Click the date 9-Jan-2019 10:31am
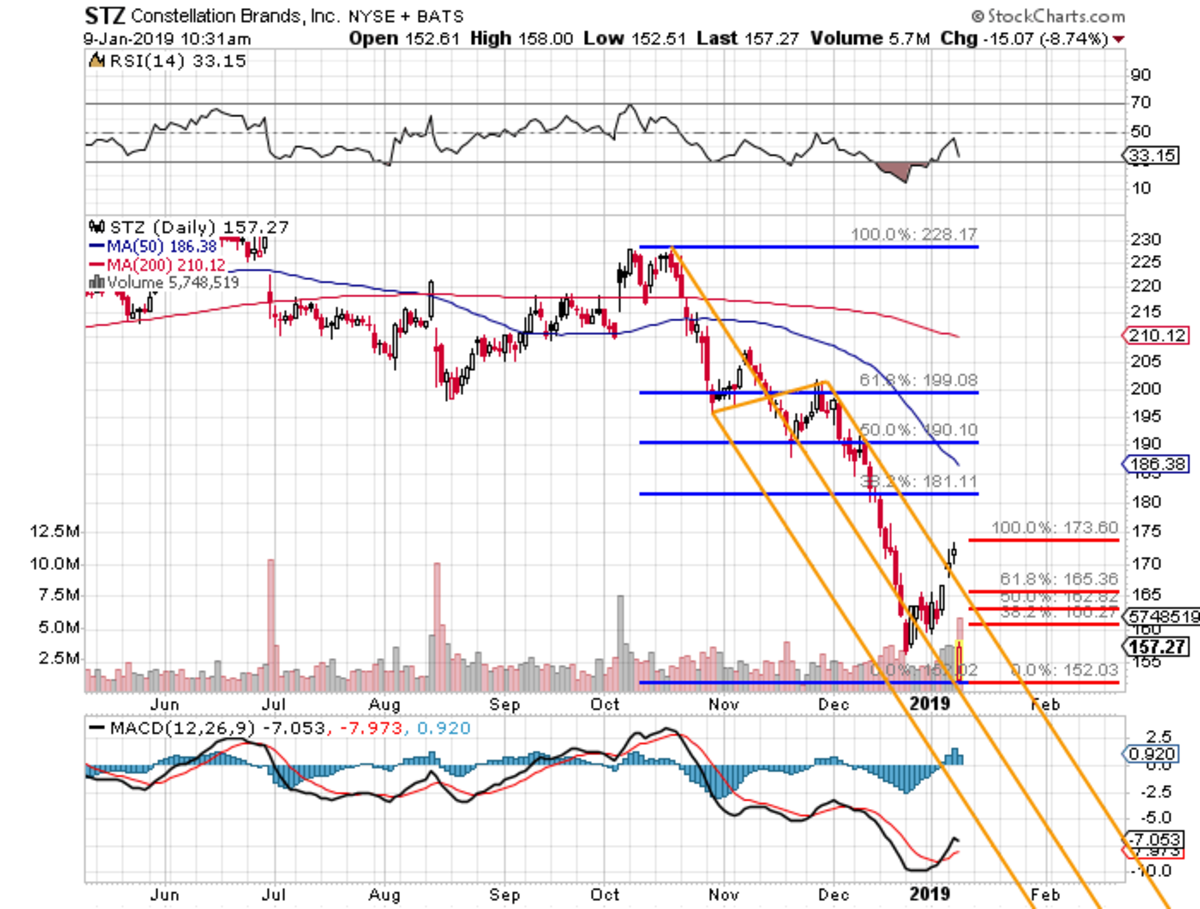This screenshot has height=909, width=1200. point(167,37)
